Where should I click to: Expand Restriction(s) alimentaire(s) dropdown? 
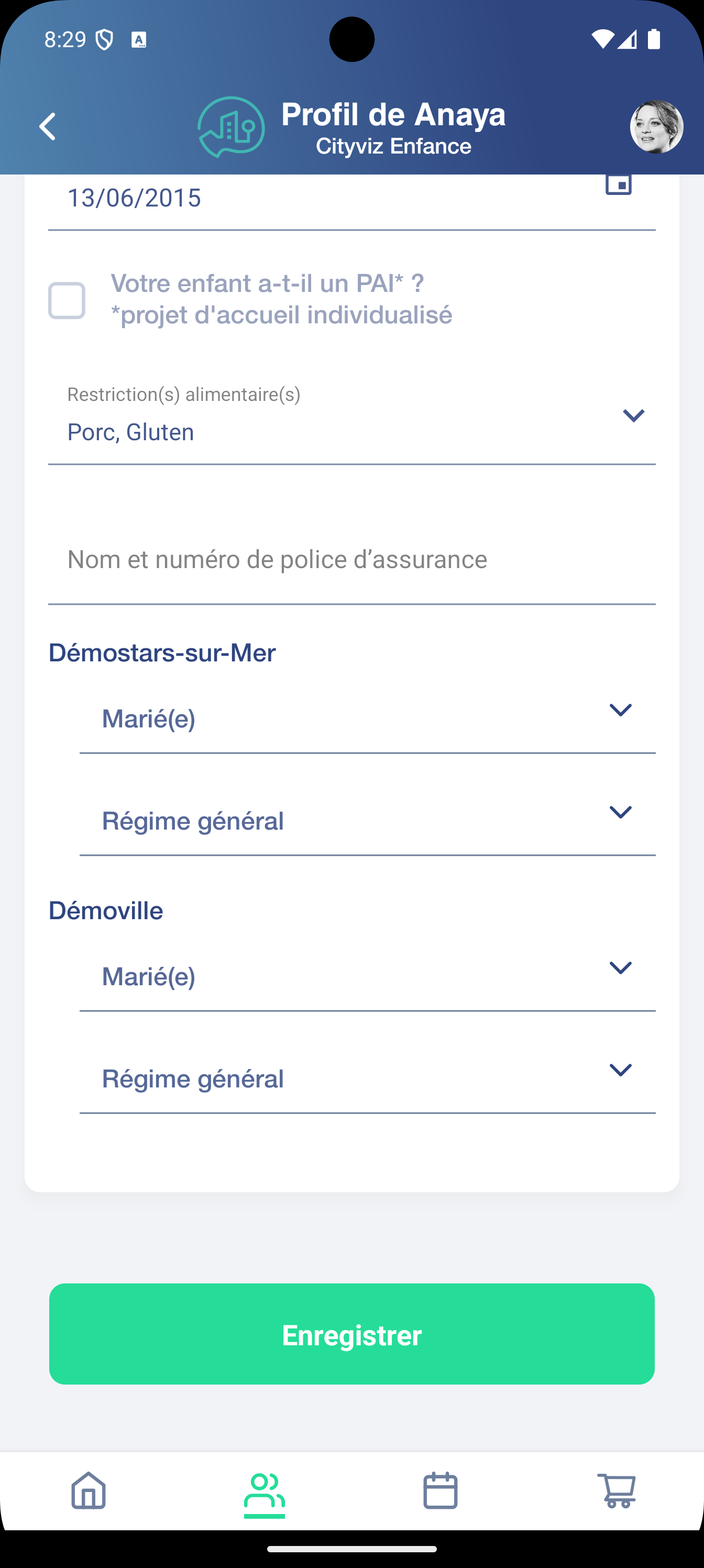tap(633, 416)
